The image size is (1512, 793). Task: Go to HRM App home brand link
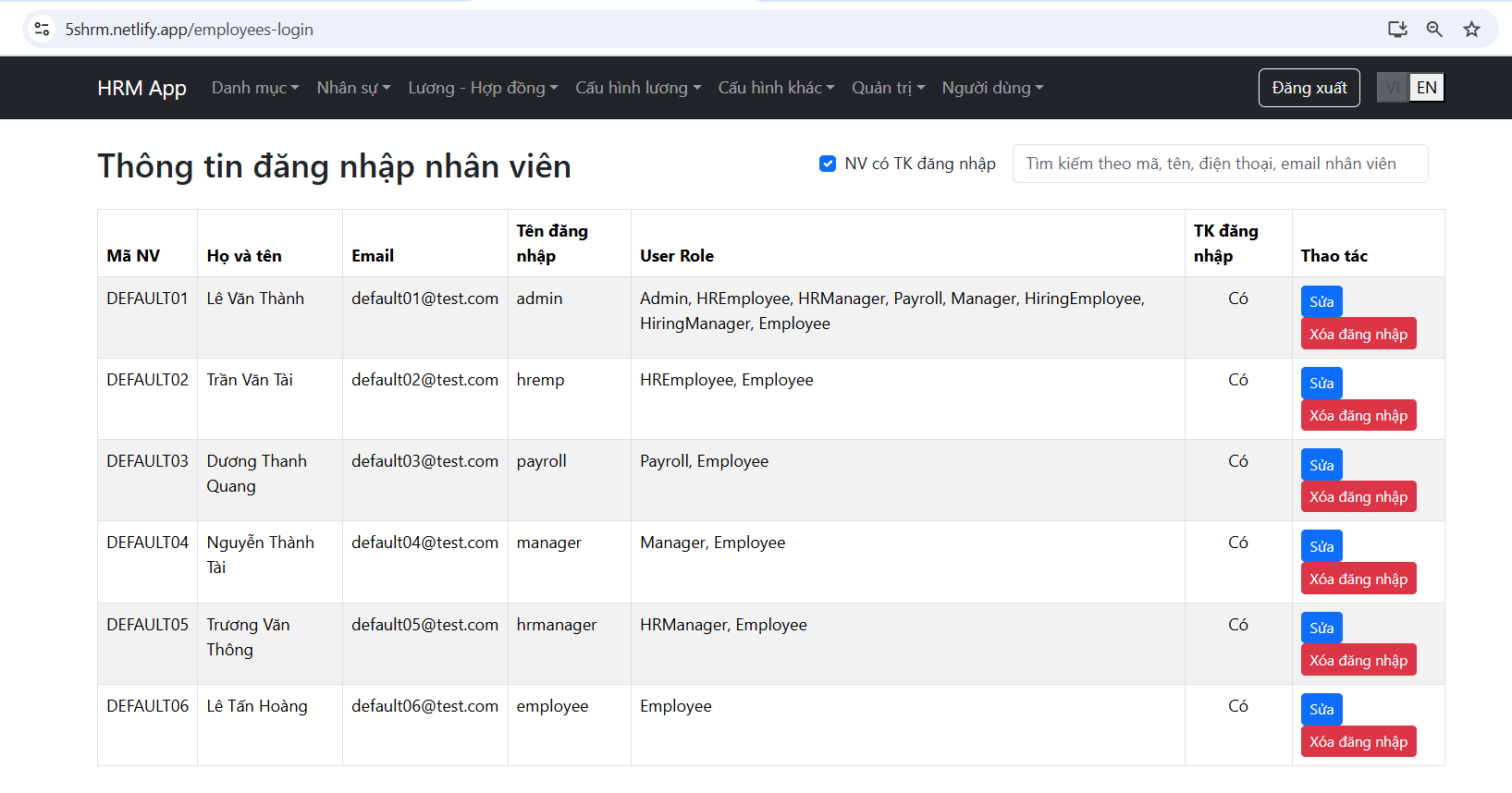coord(141,88)
